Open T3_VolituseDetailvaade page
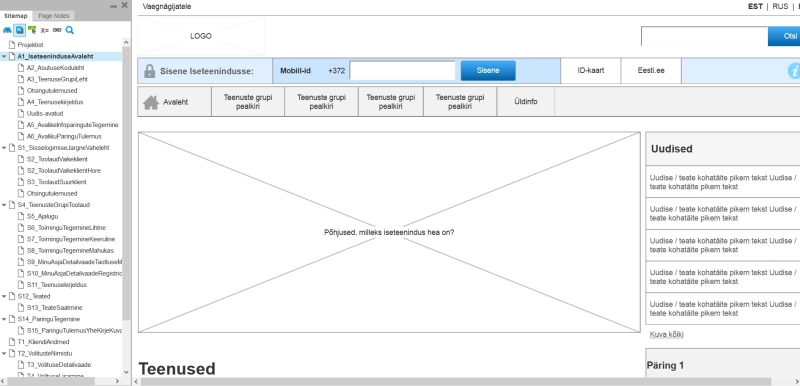The image size is (800, 386). click(59, 365)
